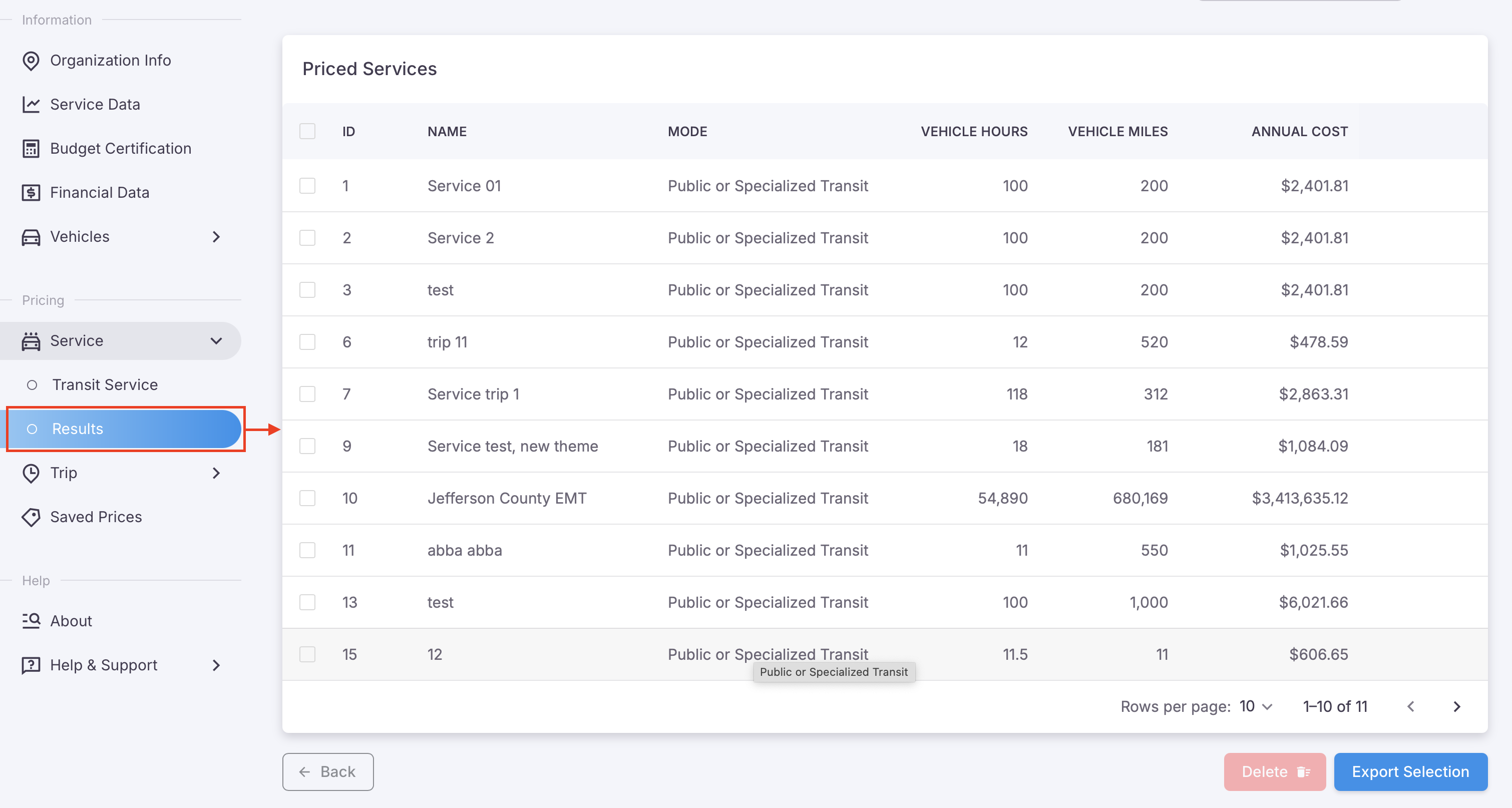Collapse the Service menu chevron

(216, 341)
